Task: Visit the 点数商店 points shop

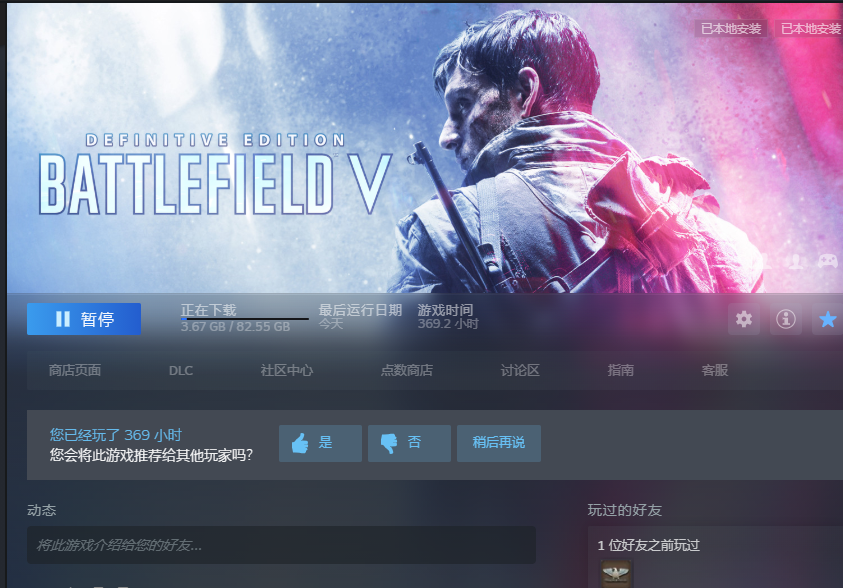Action: click(406, 370)
